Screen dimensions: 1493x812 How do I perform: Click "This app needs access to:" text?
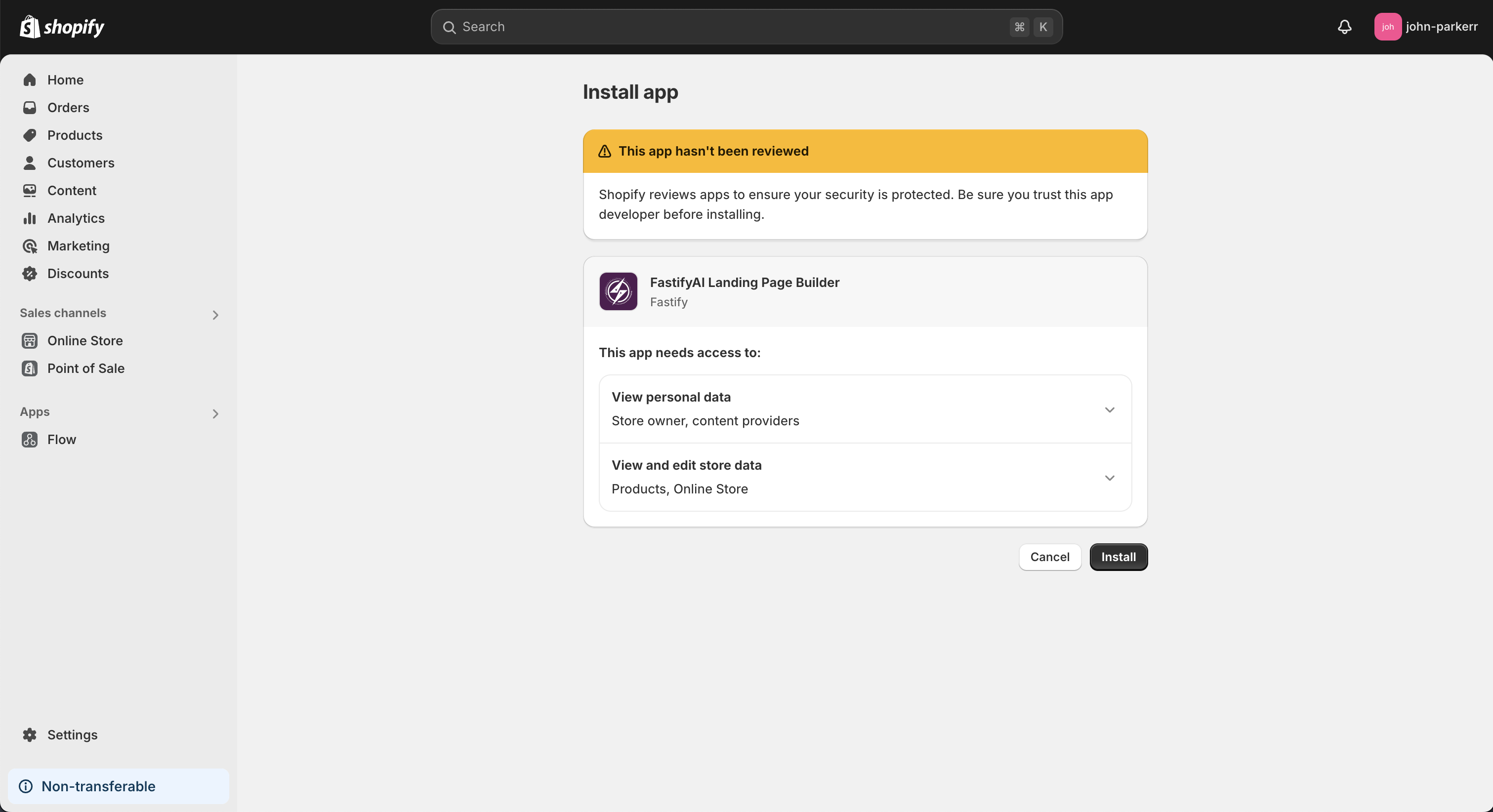[x=680, y=352]
